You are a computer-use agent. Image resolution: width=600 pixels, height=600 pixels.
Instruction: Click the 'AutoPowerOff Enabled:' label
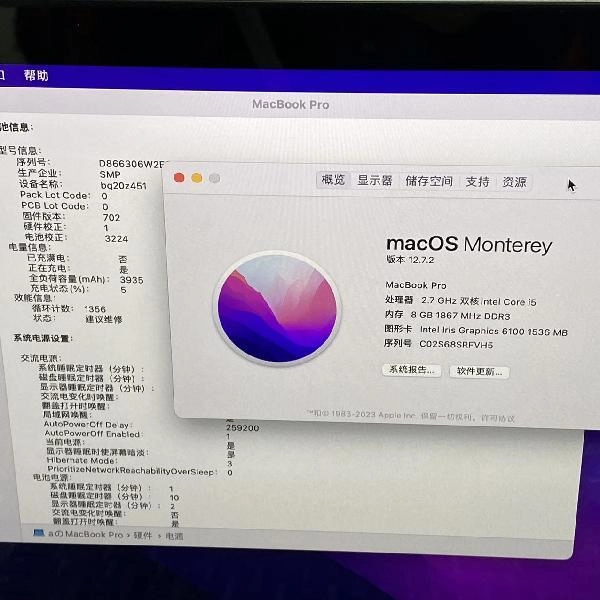coord(93,434)
